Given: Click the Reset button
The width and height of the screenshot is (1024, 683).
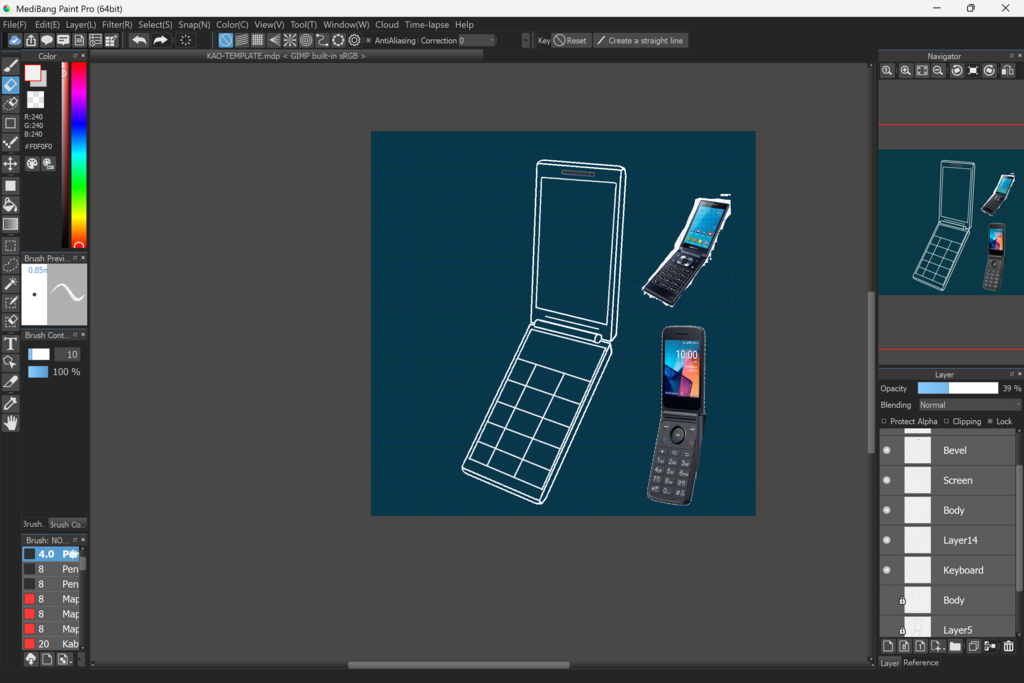Looking at the screenshot, I should click(571, 41).
